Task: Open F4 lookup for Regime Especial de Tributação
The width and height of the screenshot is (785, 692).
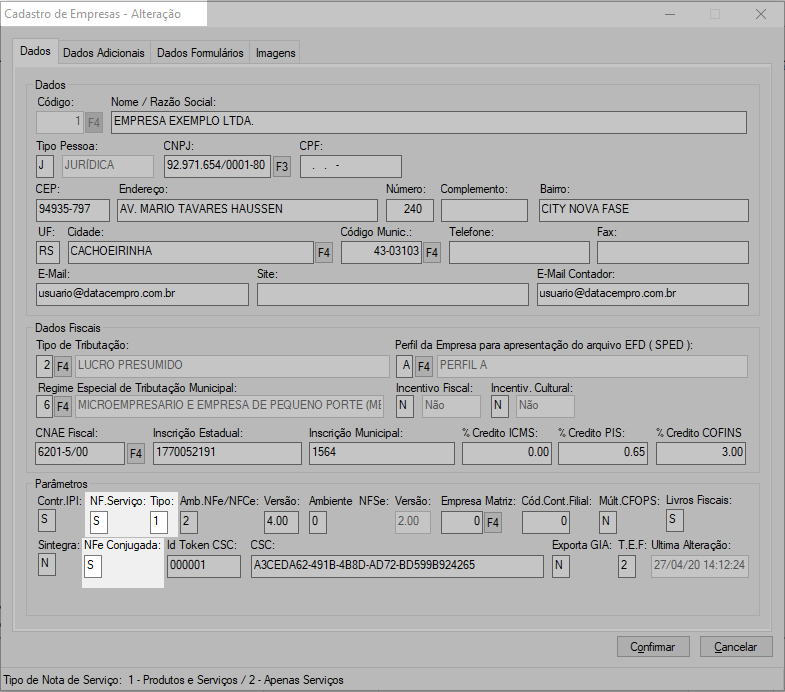Action: (x=63, y=406)
